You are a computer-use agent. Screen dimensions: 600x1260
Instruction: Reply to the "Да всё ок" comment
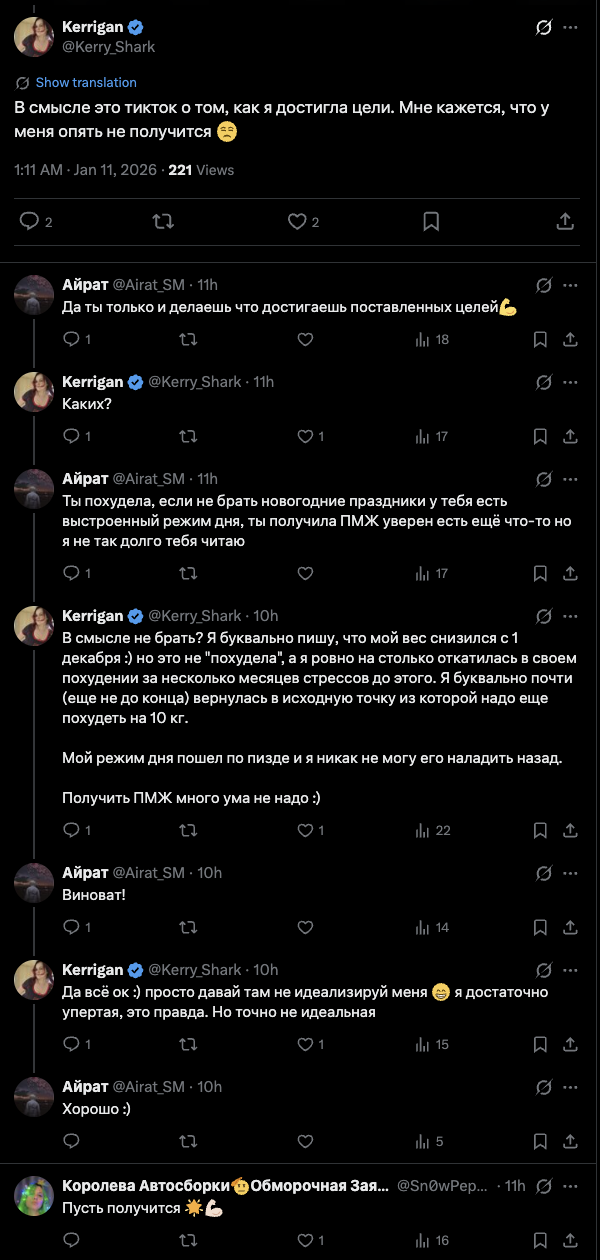pos(71,1045)
